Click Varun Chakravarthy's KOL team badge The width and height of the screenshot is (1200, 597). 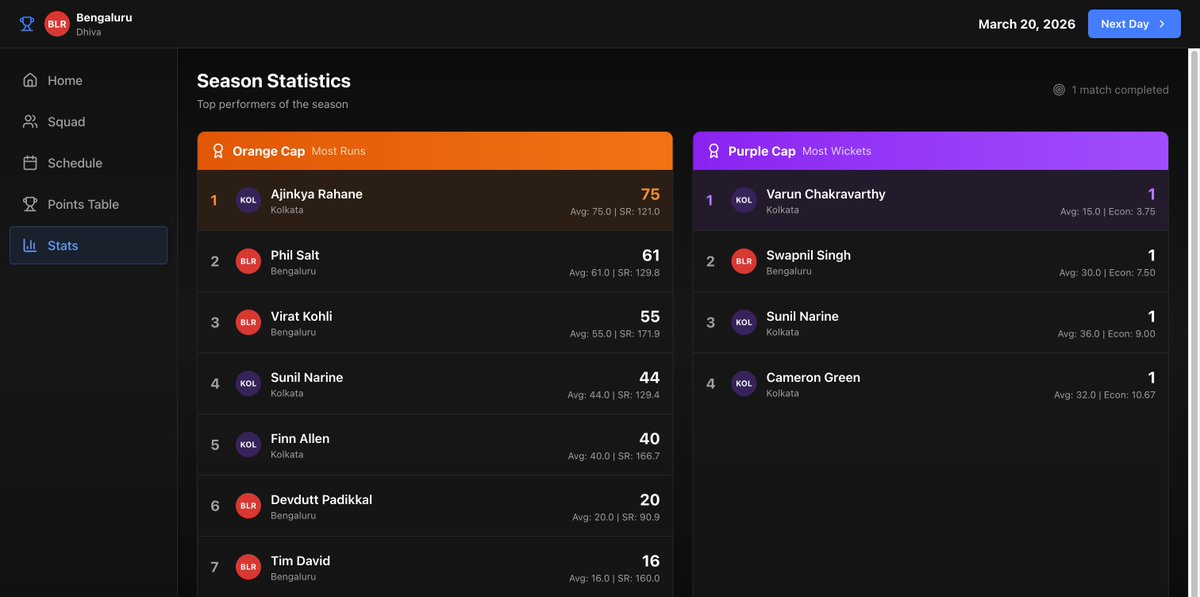(x=744, y=200)
